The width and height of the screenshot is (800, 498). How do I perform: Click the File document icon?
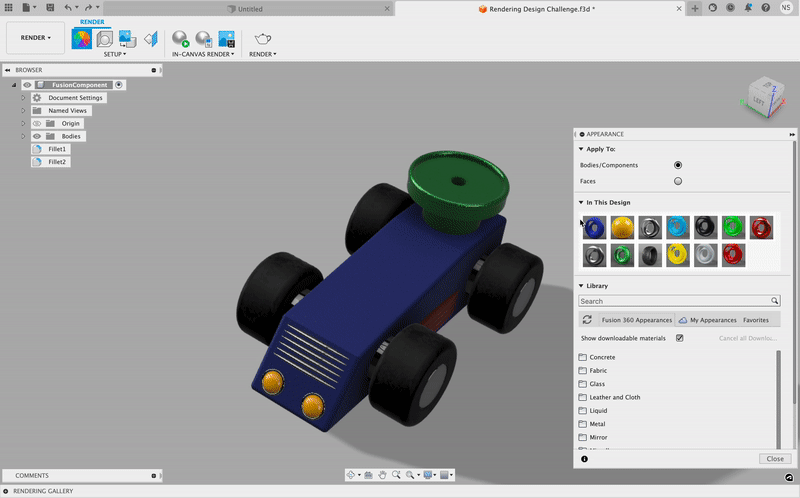coord(26,8)
